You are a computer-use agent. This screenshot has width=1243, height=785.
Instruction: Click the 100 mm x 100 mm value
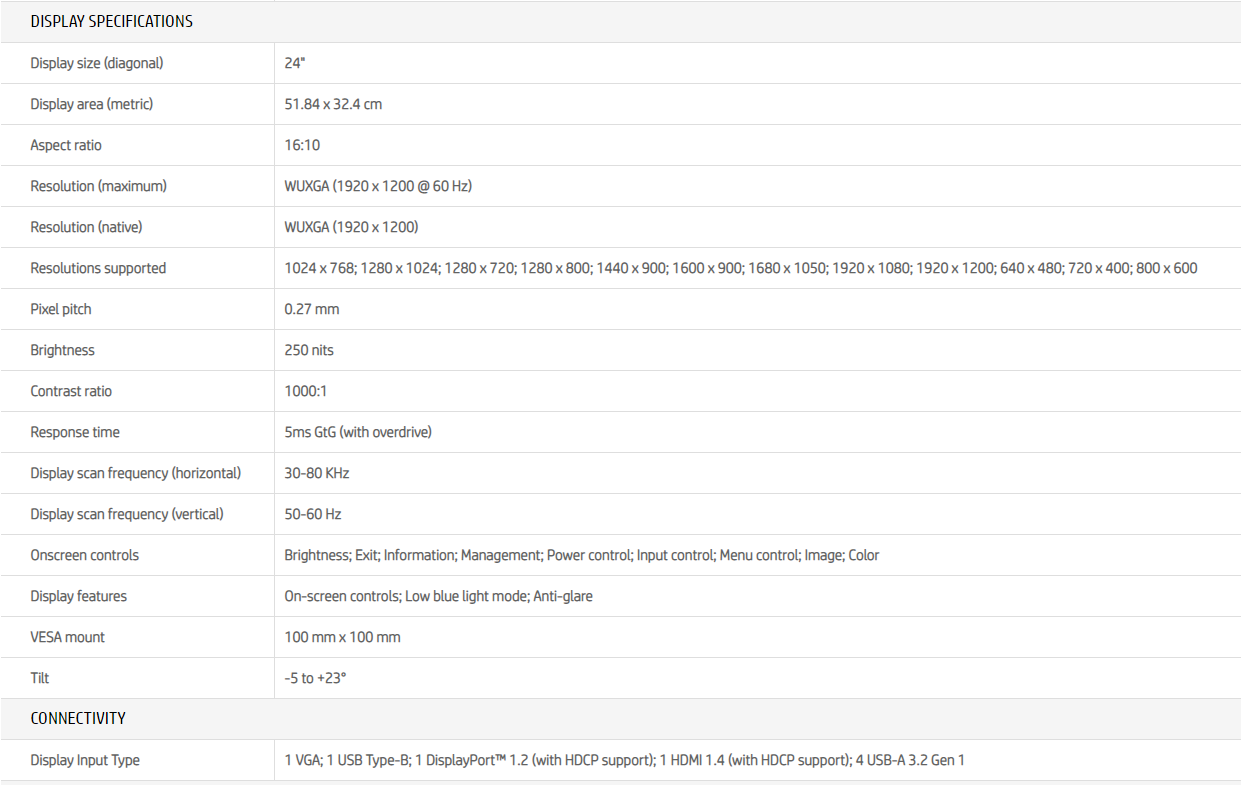click(x=342, y=637)
